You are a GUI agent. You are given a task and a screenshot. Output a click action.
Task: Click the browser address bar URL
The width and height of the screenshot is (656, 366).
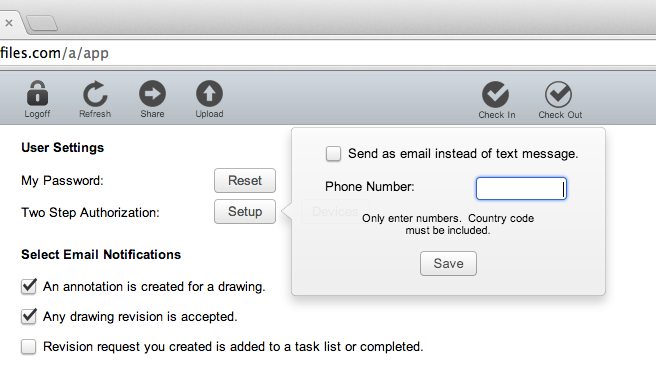(x=54, y=53)
